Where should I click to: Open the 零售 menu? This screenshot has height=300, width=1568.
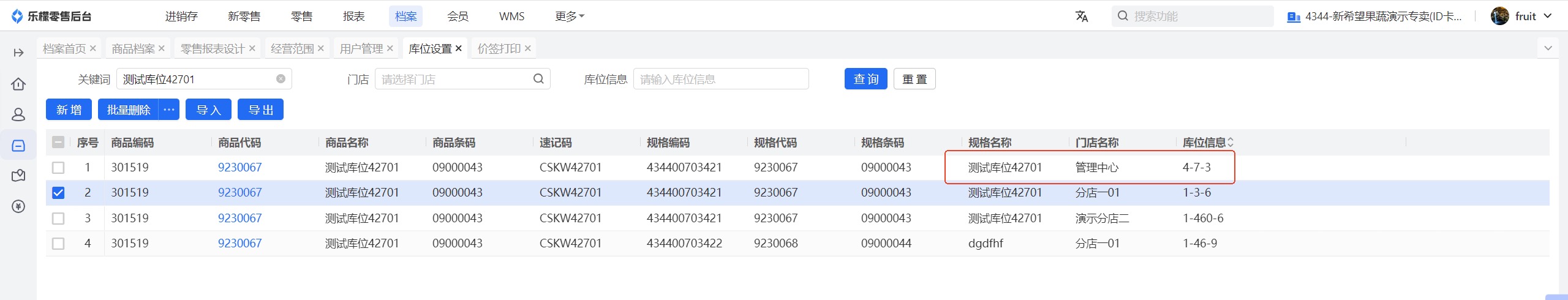[301, 17]
